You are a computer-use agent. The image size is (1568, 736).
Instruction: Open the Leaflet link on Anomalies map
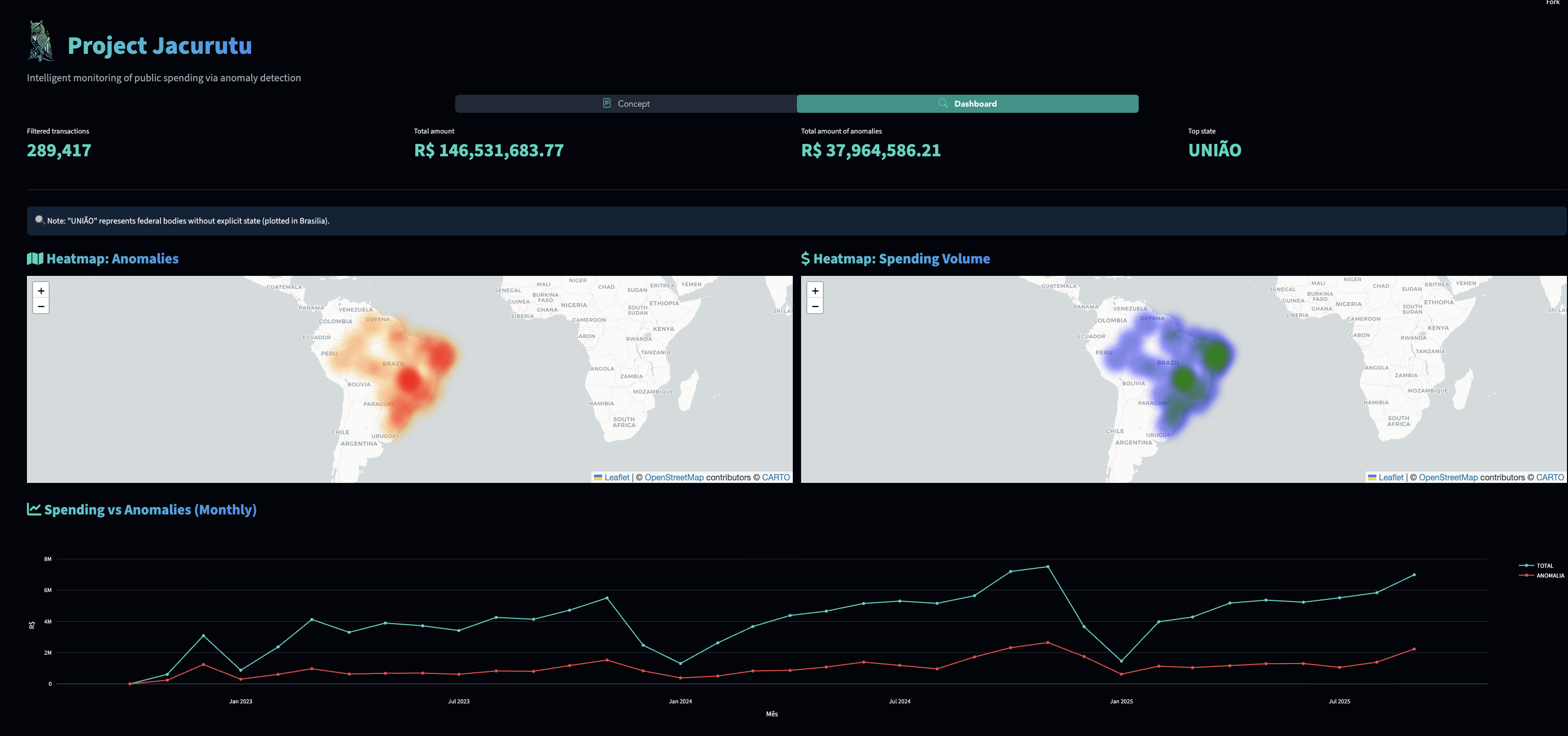click(616, 478)
